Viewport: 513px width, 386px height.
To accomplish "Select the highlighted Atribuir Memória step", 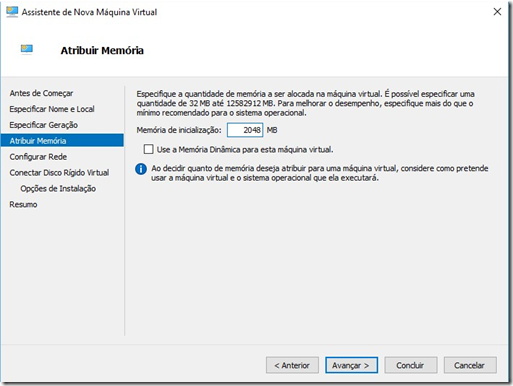I will click(62, 140).
